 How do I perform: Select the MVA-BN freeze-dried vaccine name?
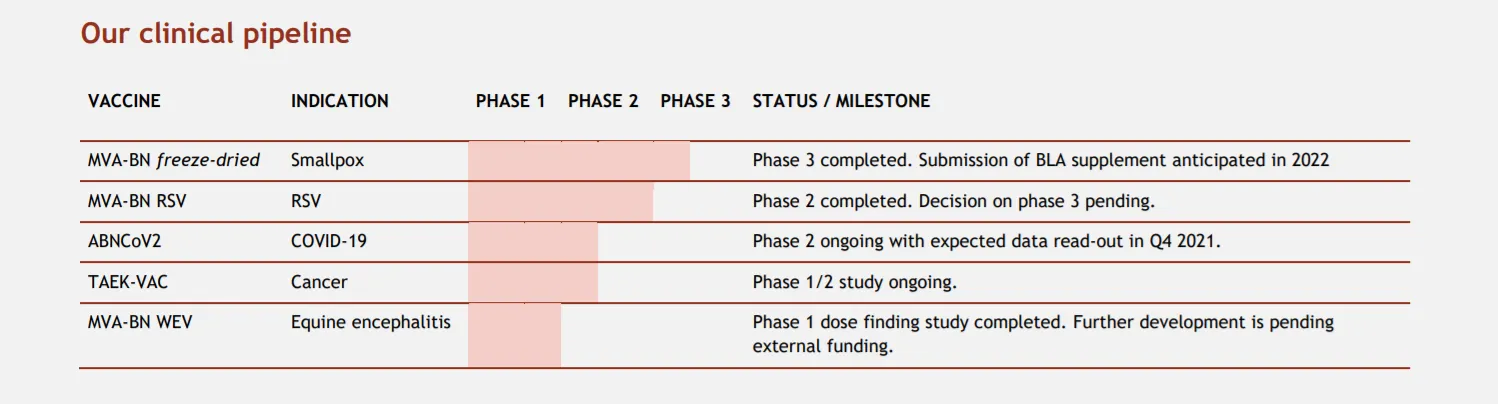[x=173, y=160]
